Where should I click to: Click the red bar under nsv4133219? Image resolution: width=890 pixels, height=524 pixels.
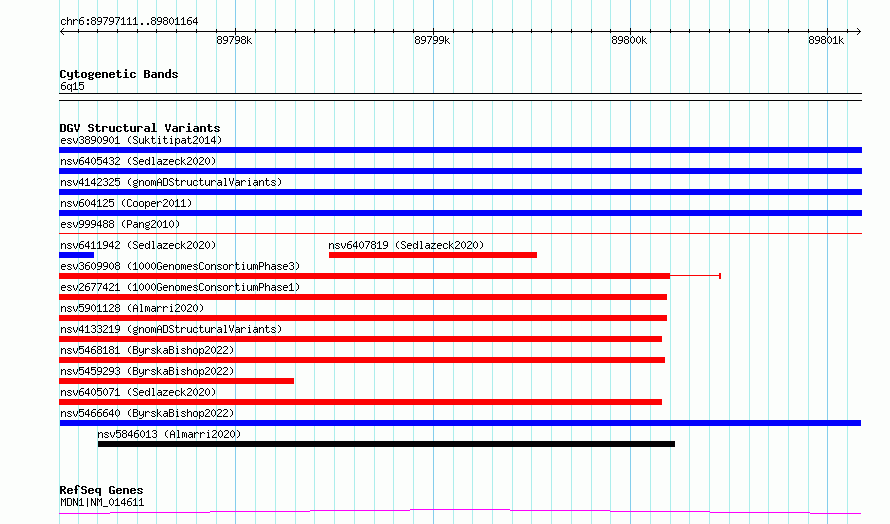[360, 339]
